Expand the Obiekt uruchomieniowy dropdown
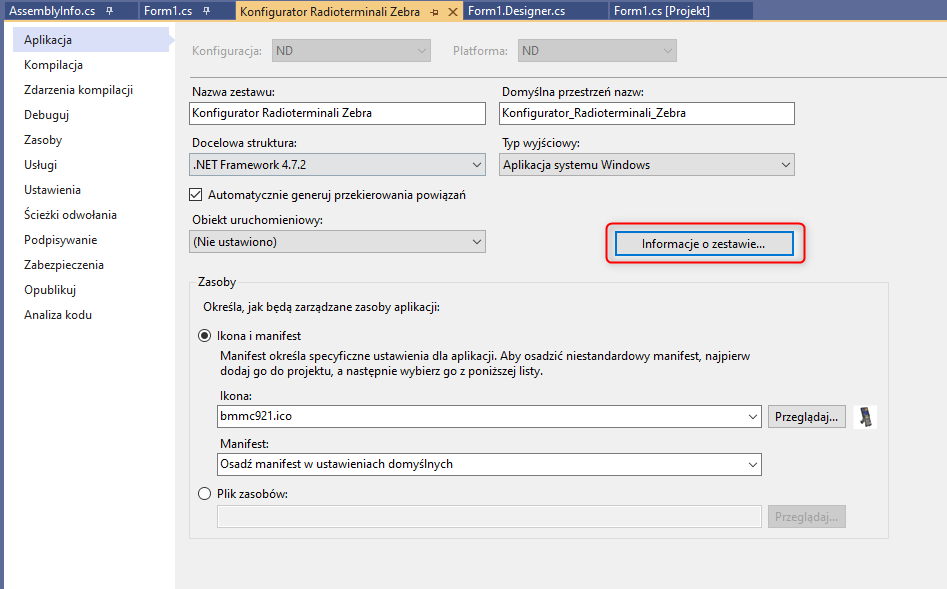 click(x=476, y=242)
